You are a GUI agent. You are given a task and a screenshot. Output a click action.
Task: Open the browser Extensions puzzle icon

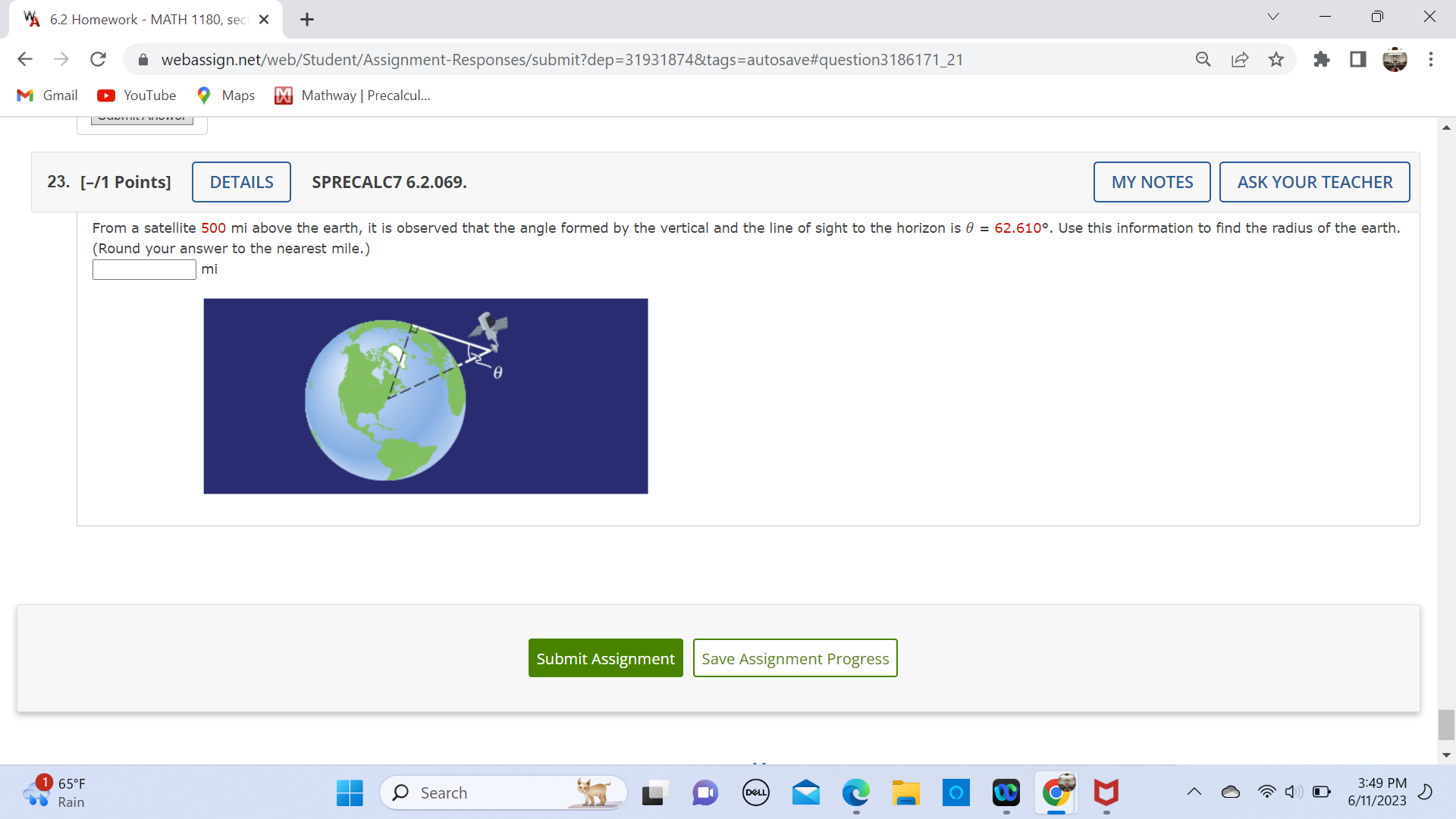pos(1322,59)
